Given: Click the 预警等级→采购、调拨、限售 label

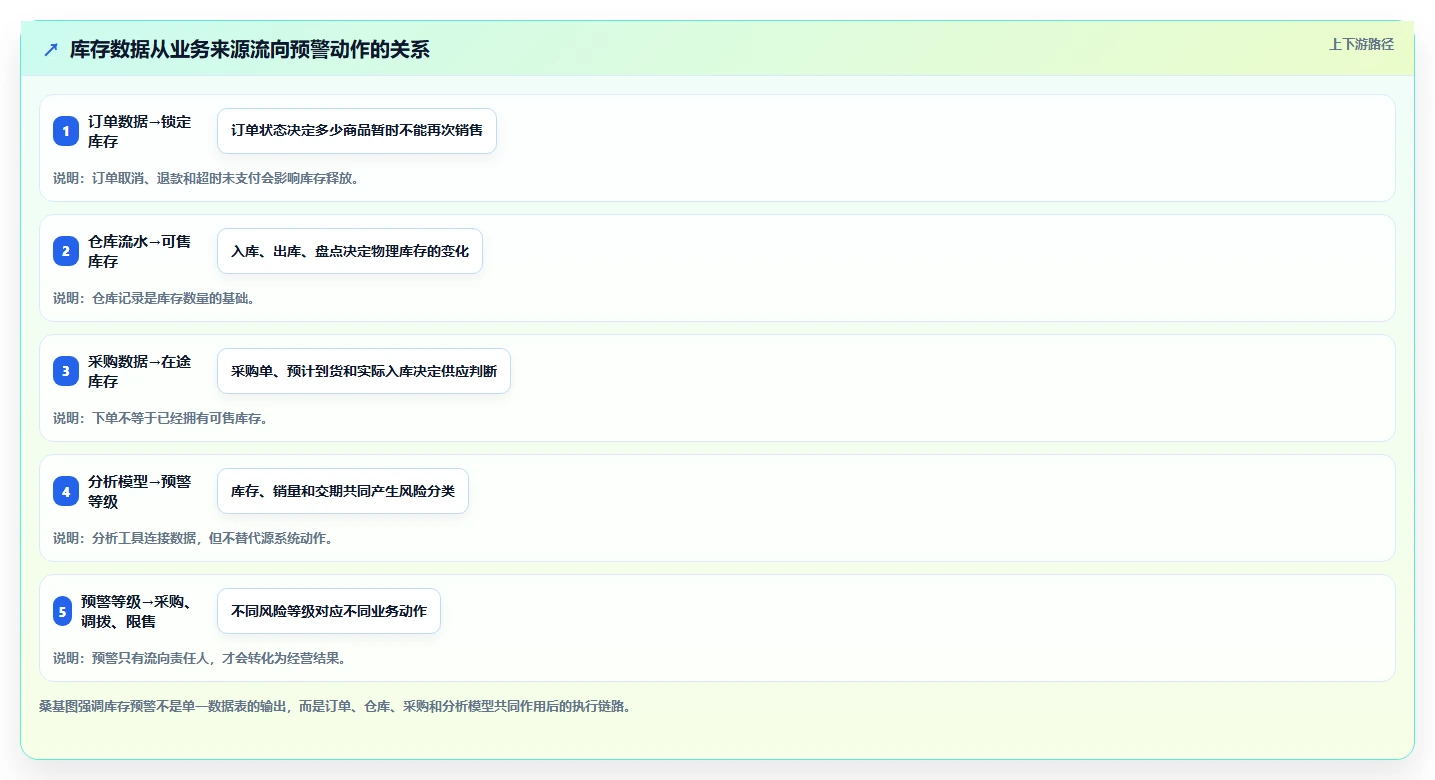Looking at the screenshot, I should coord(137,611).
